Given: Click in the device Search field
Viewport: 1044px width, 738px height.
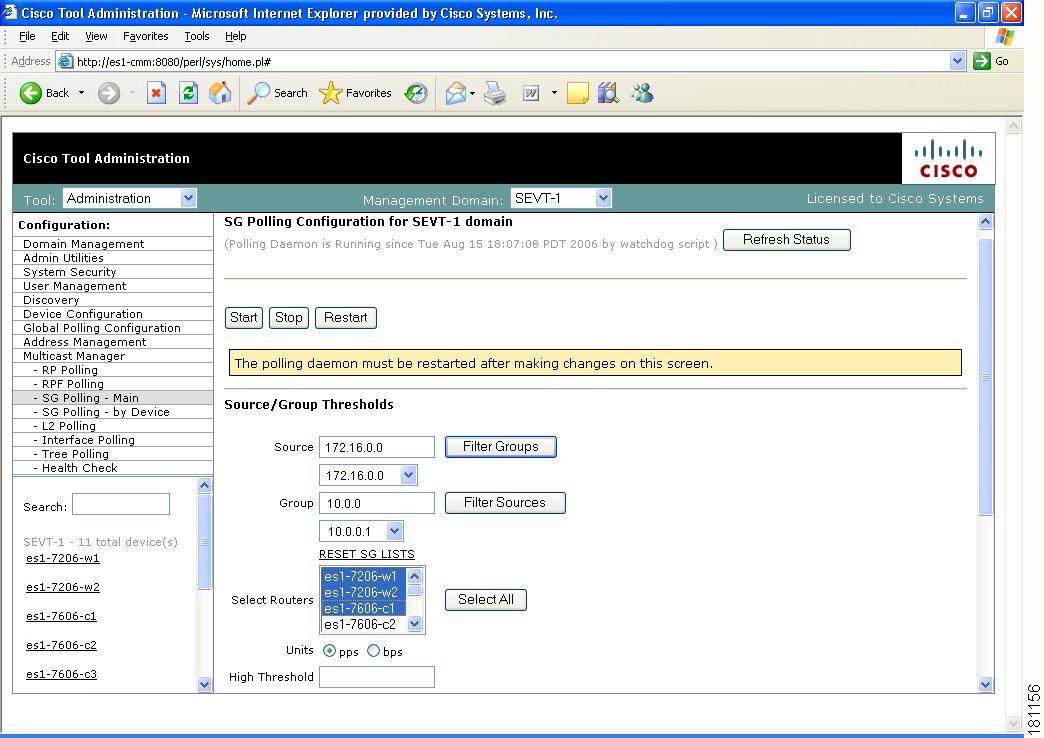Looking at the screenshot, I should tap(121, 504).
